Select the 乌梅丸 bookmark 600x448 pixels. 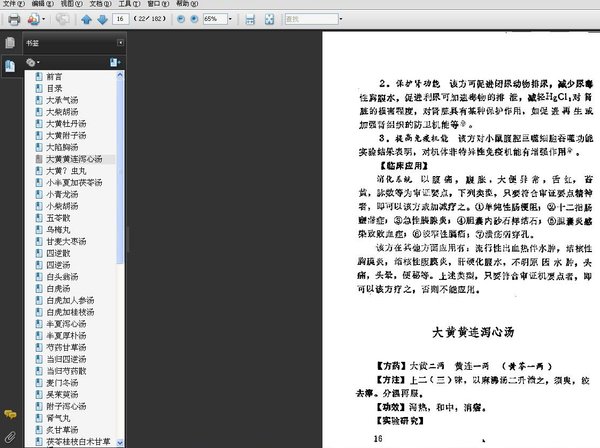pos(58,230)
